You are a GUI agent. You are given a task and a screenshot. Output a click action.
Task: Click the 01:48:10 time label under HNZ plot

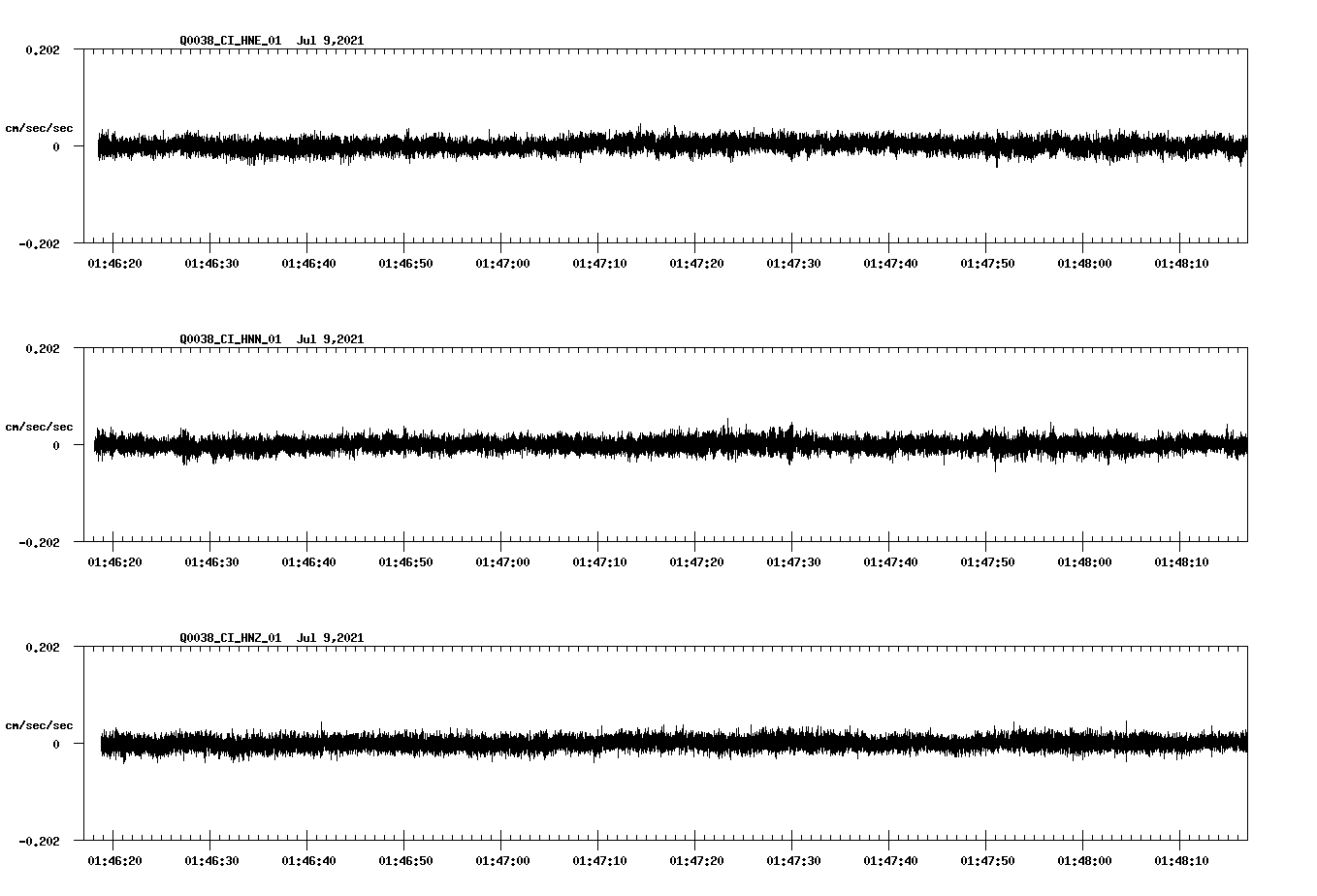(1181, 861)
